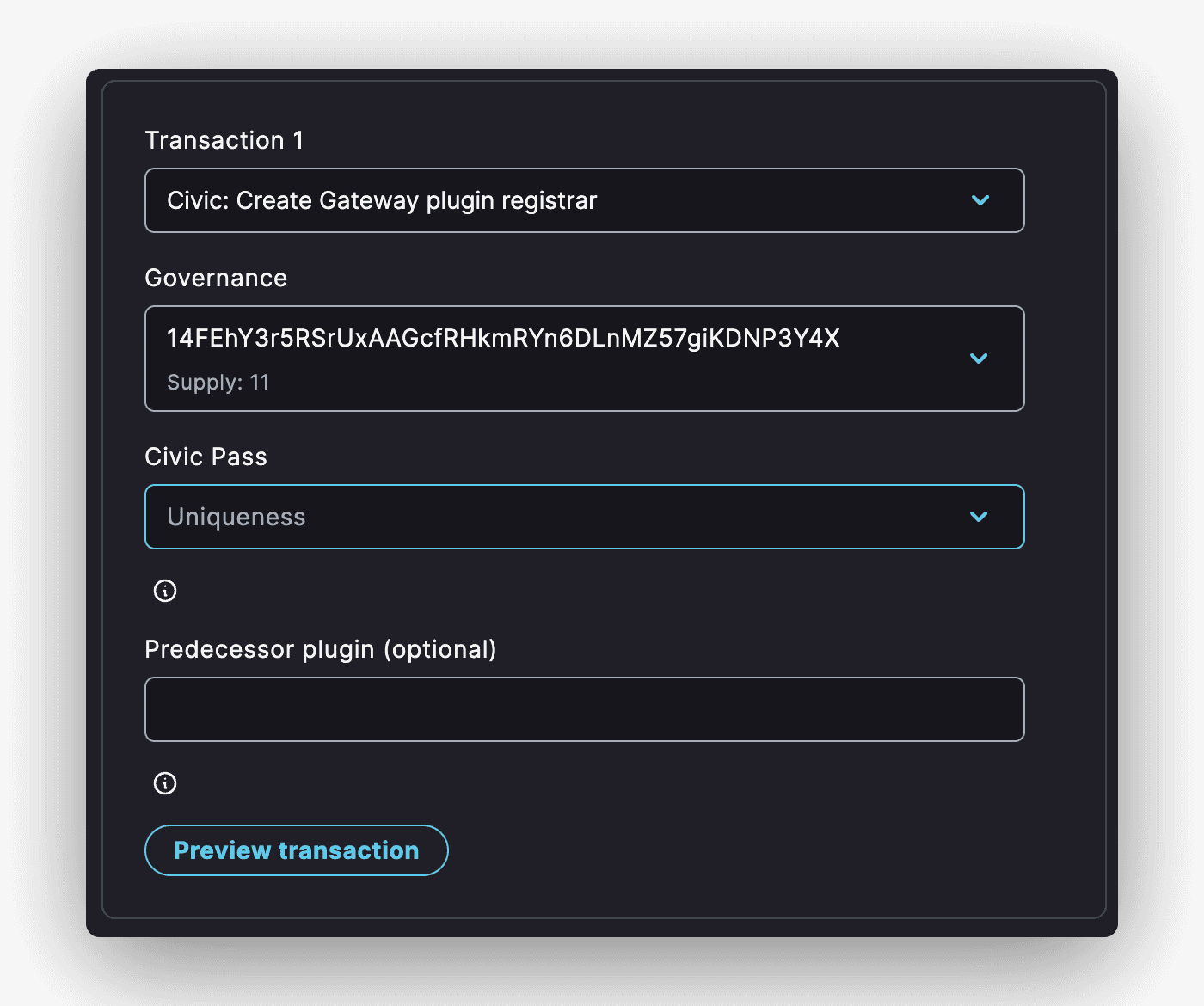Focus the Predecessor plugin input field
The width and height of the screenshot is (1204, 1006).
click(585, 709)
